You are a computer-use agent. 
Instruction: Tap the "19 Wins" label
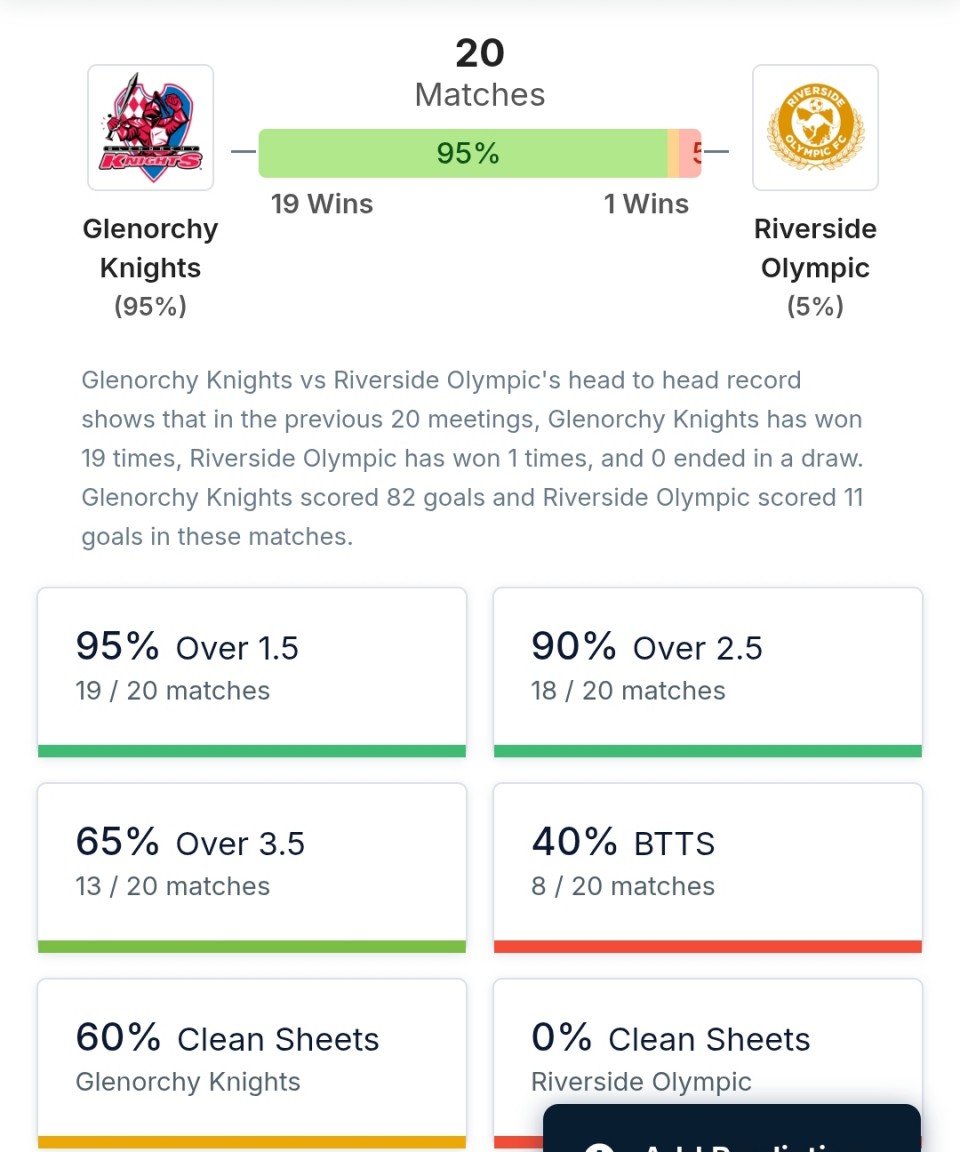pos(322,204)
